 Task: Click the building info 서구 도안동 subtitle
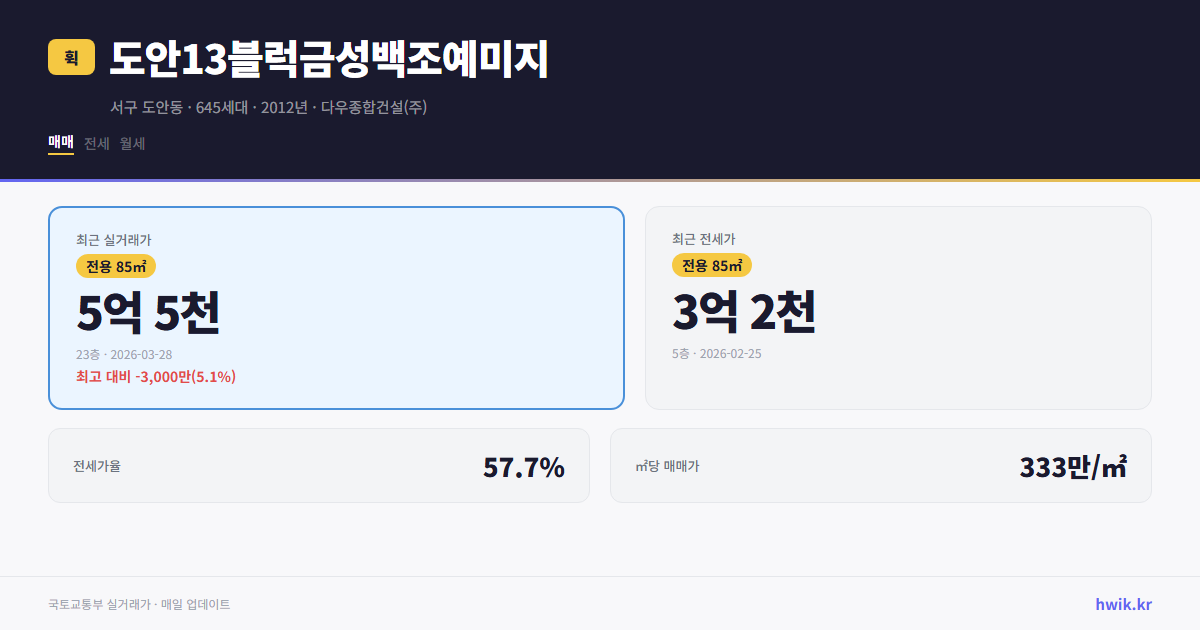(269, 106)
